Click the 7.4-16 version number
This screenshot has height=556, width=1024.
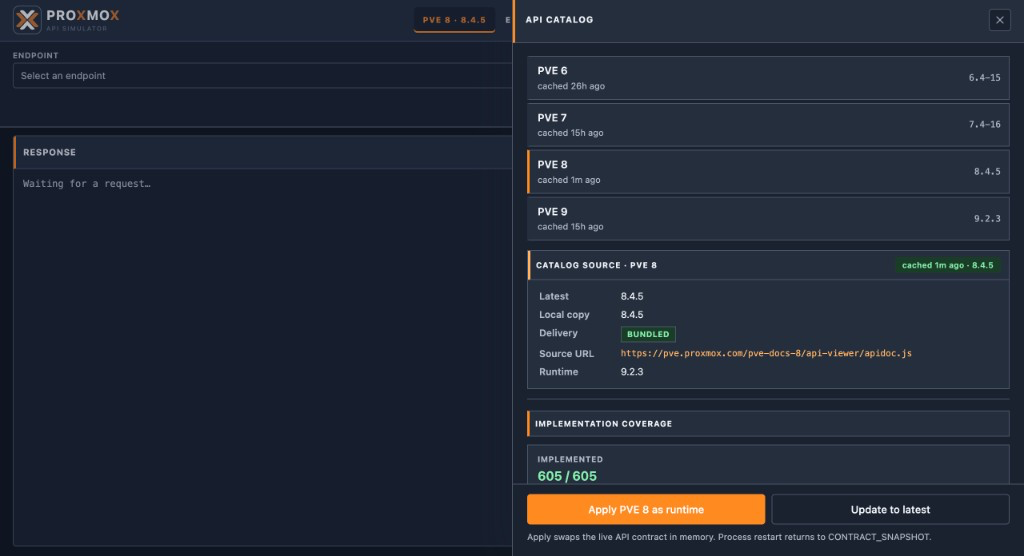coord(984,125)
